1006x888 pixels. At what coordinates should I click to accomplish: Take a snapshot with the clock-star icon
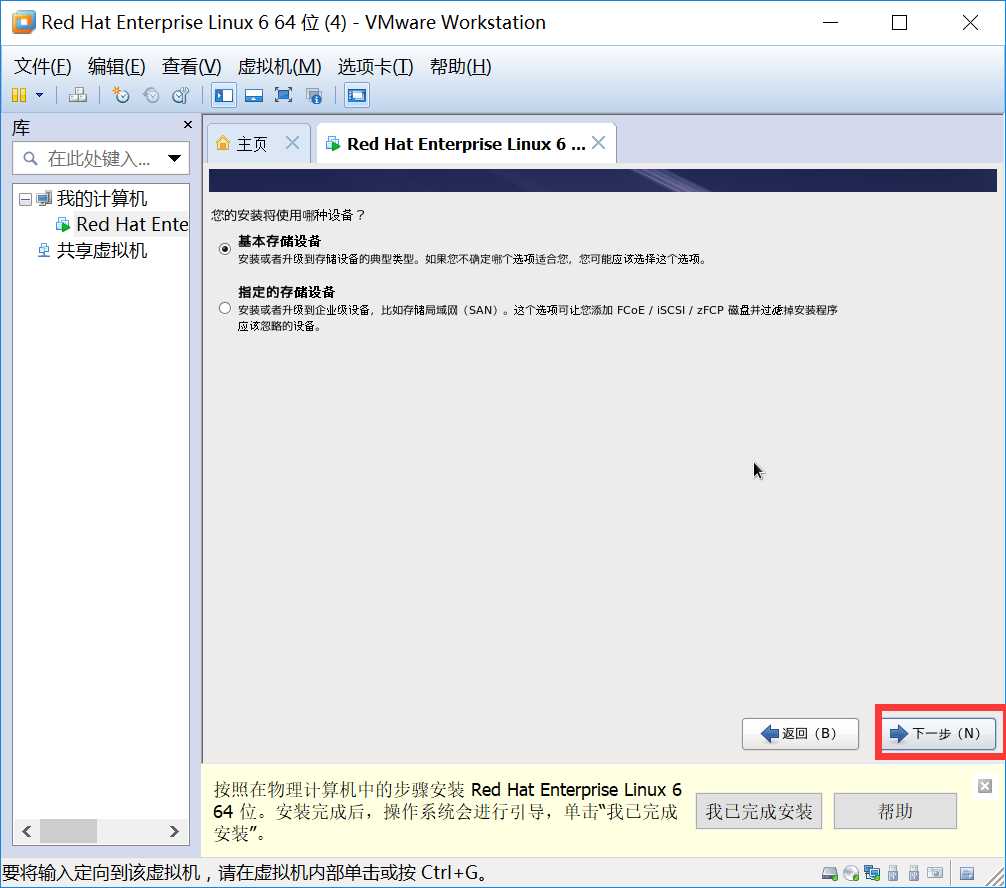pos(120,96)
